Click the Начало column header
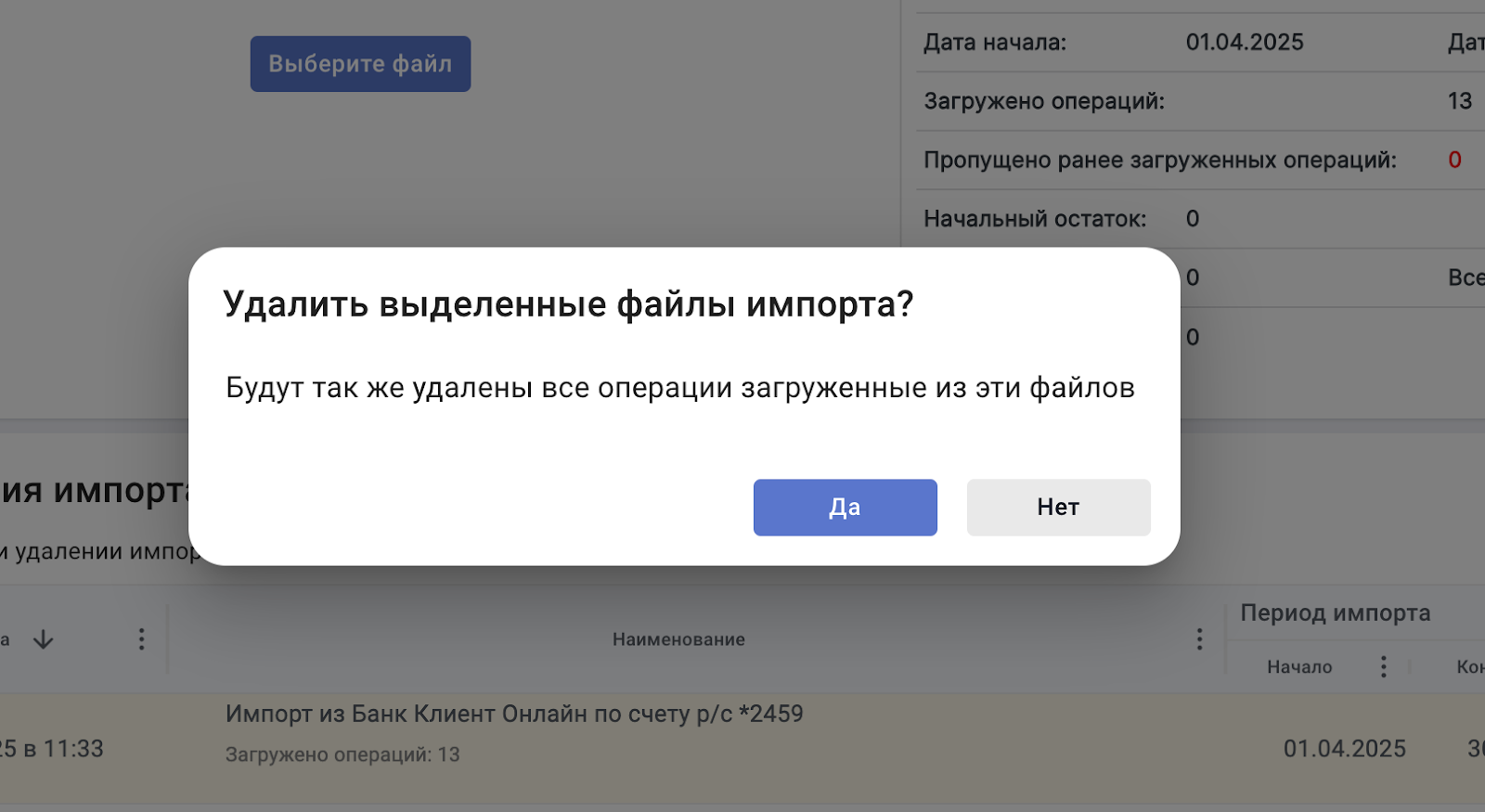The width and height of the screenshot is (1485, 812). point(1299,667)
